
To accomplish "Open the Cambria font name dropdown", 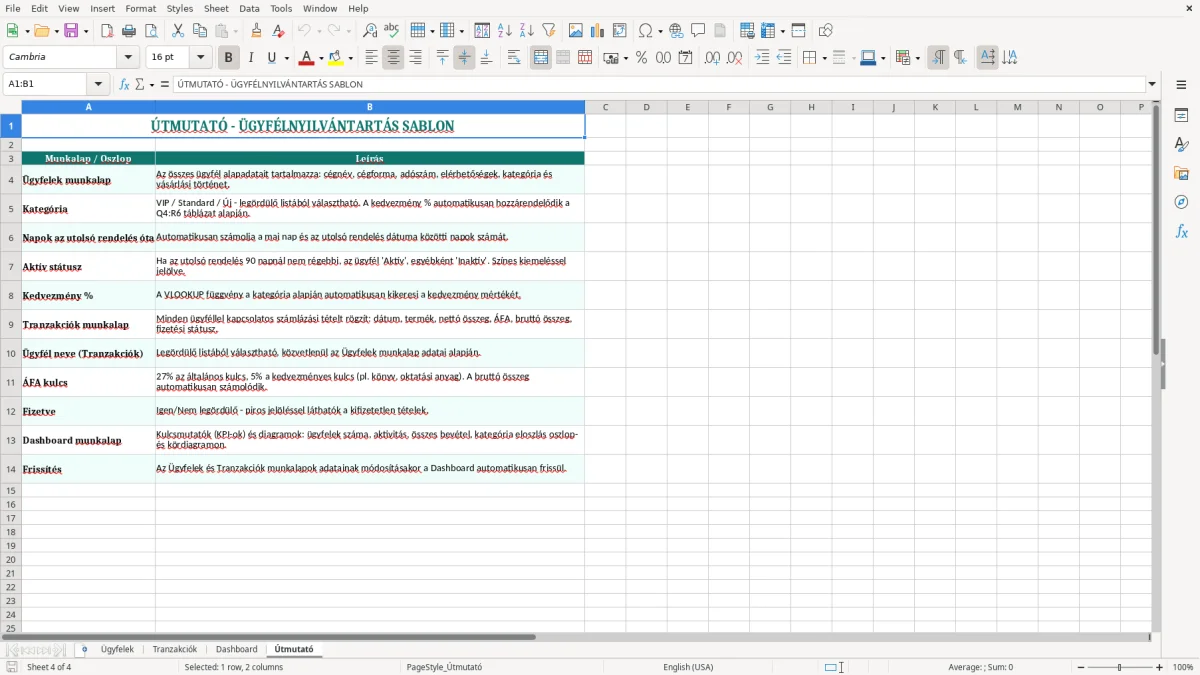I will [x=128, y=57].
